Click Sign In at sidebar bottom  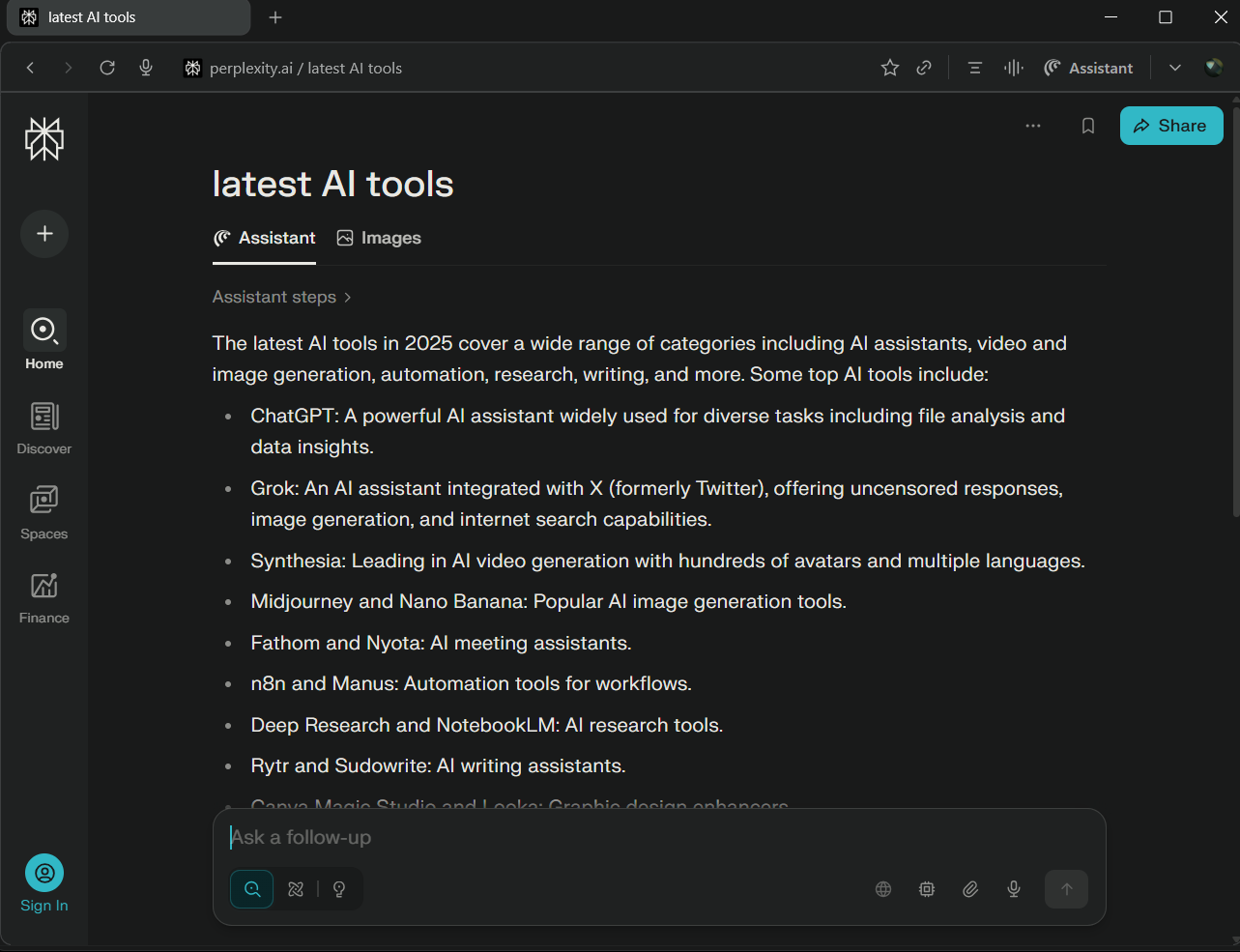pos(44,883)
